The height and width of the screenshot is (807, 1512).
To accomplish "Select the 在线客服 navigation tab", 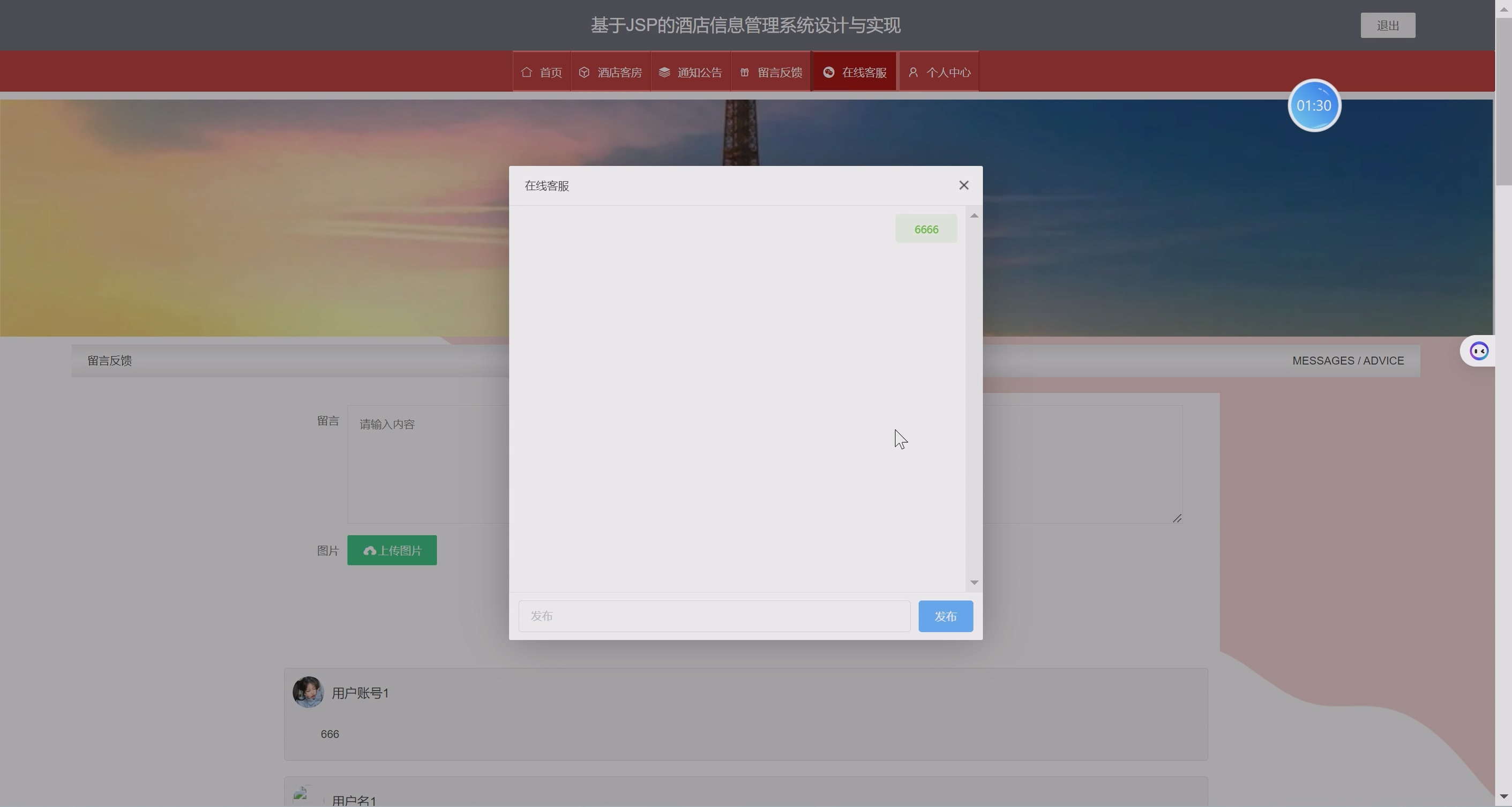I will pos(854,72).
